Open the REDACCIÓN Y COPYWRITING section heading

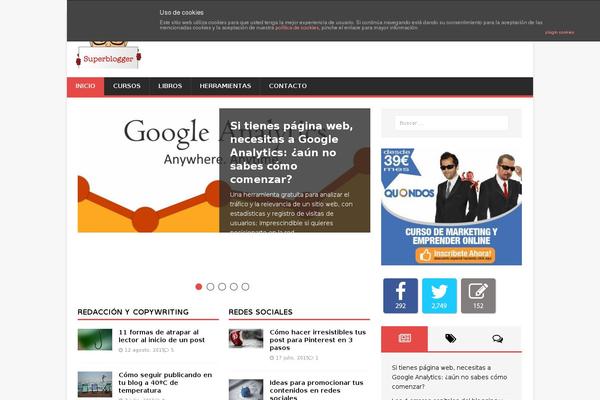pyautogui.click(x=133, y=312)
